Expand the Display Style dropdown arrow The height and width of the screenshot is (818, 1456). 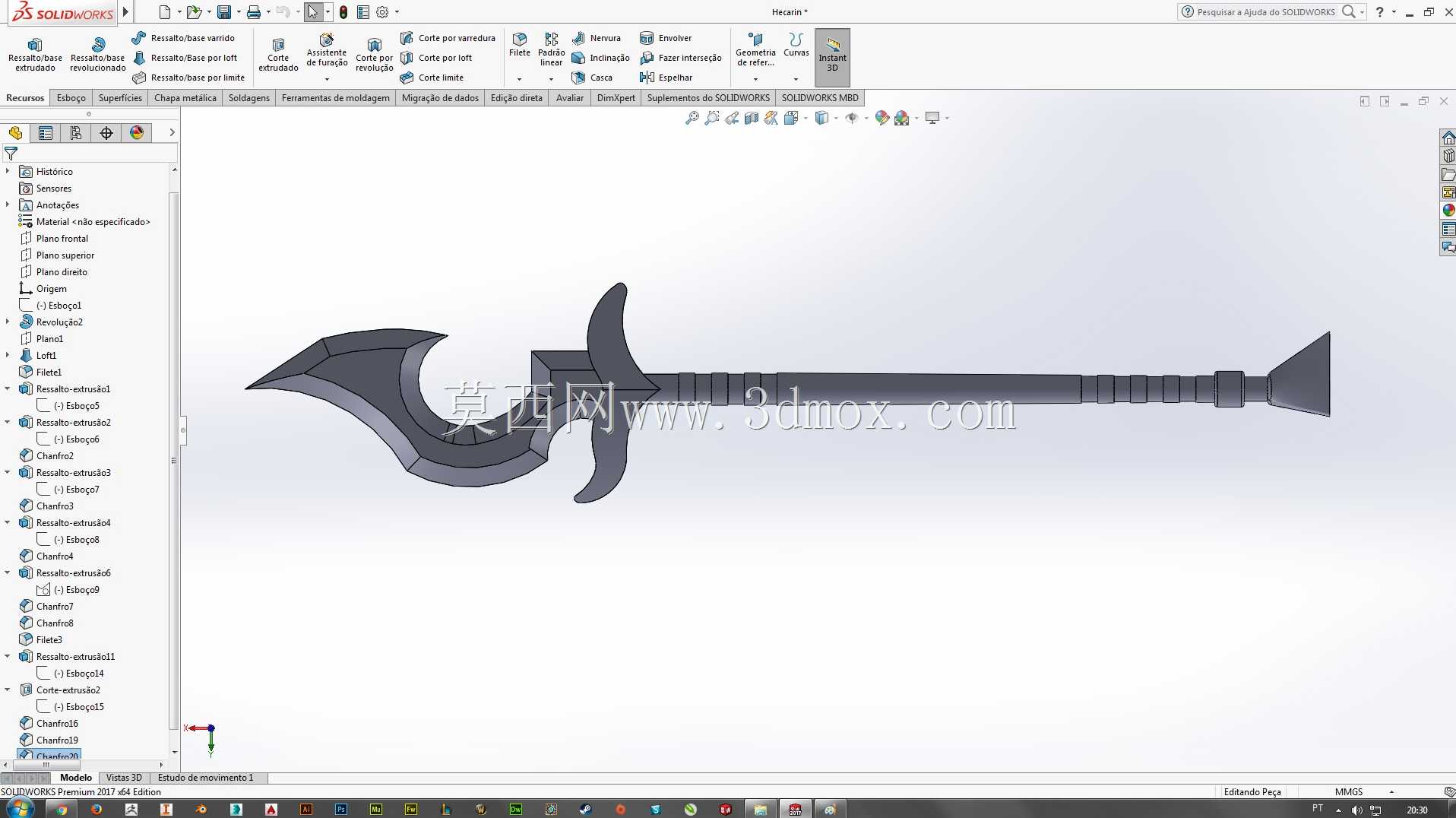tap(836, 118)
